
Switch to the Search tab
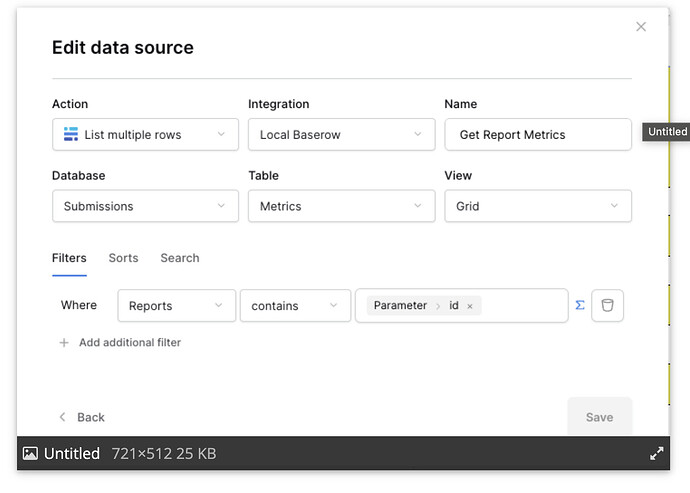[x=180, y=258]
